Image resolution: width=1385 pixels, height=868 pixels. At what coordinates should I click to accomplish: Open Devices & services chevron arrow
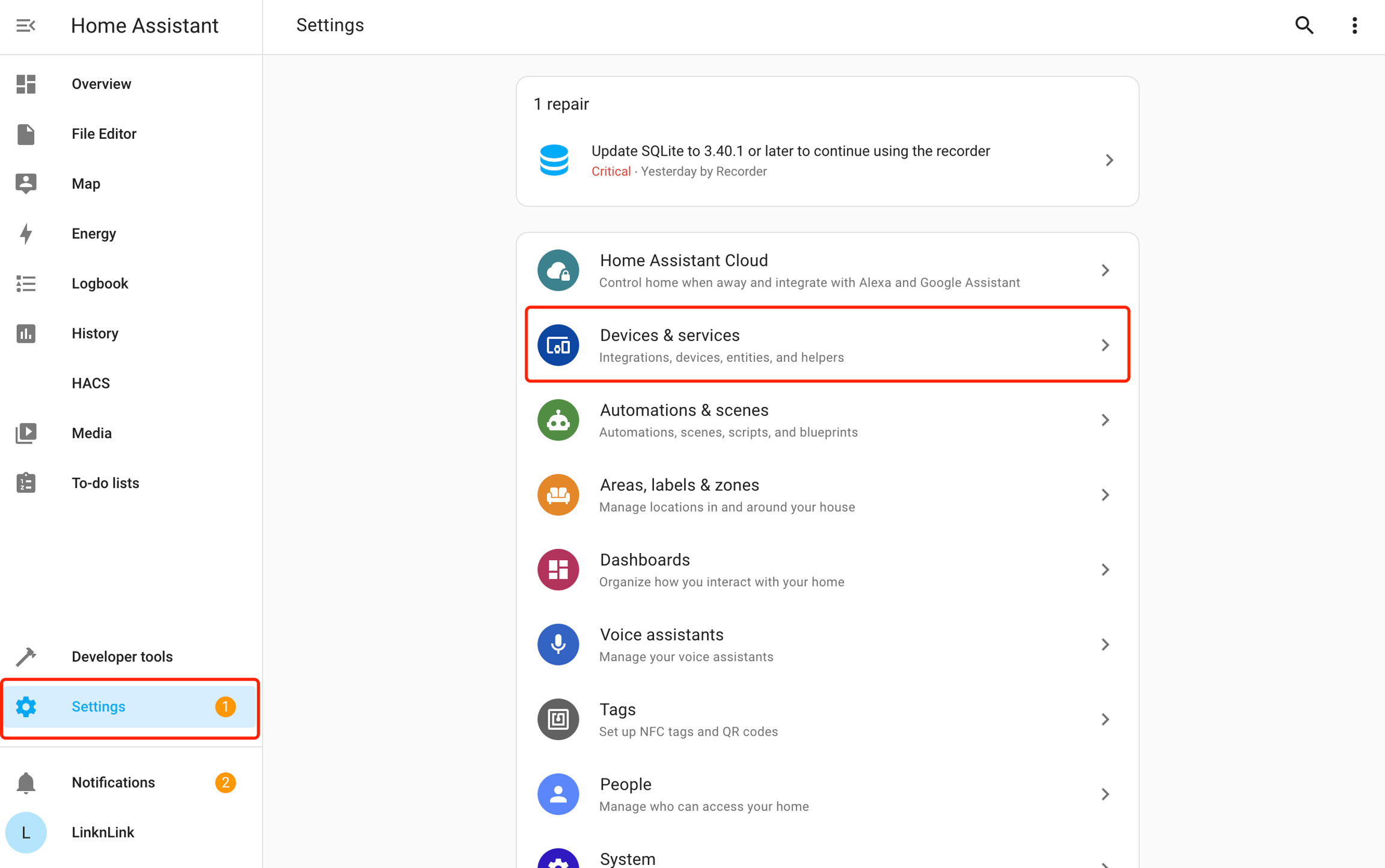[x=1105, y=345]
